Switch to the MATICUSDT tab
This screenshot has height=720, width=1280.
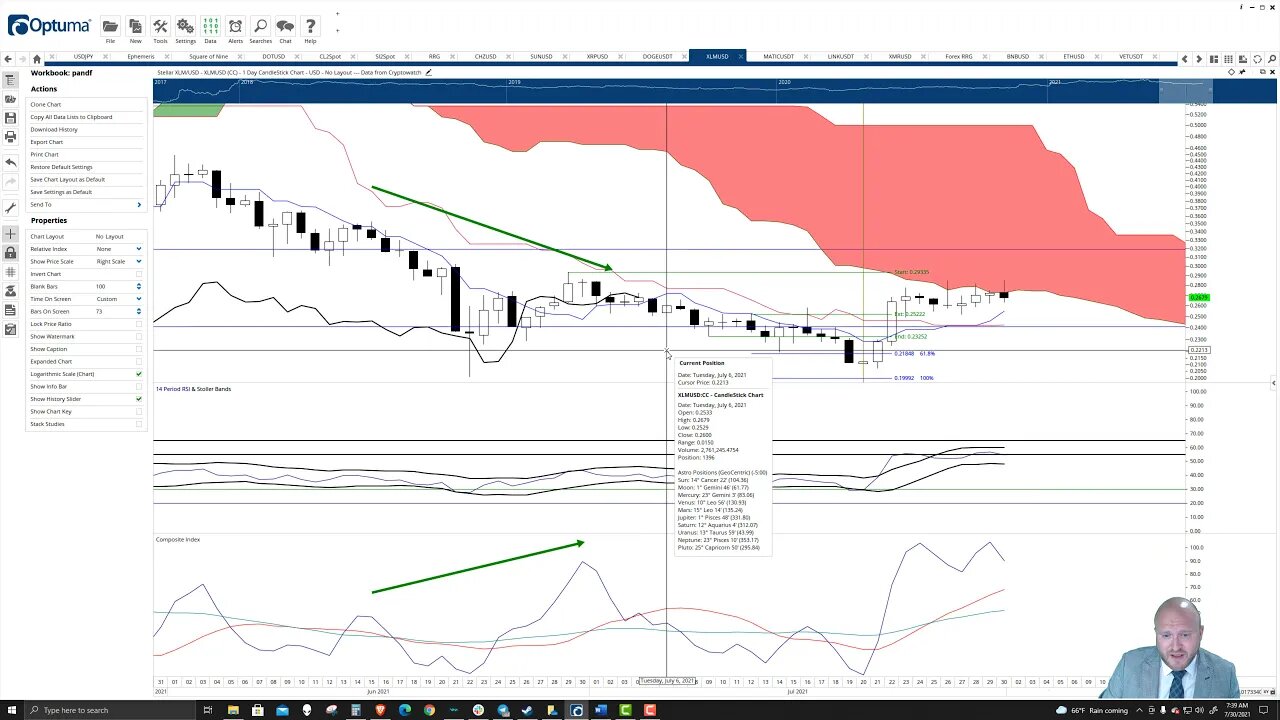click(x=778, y=57)
